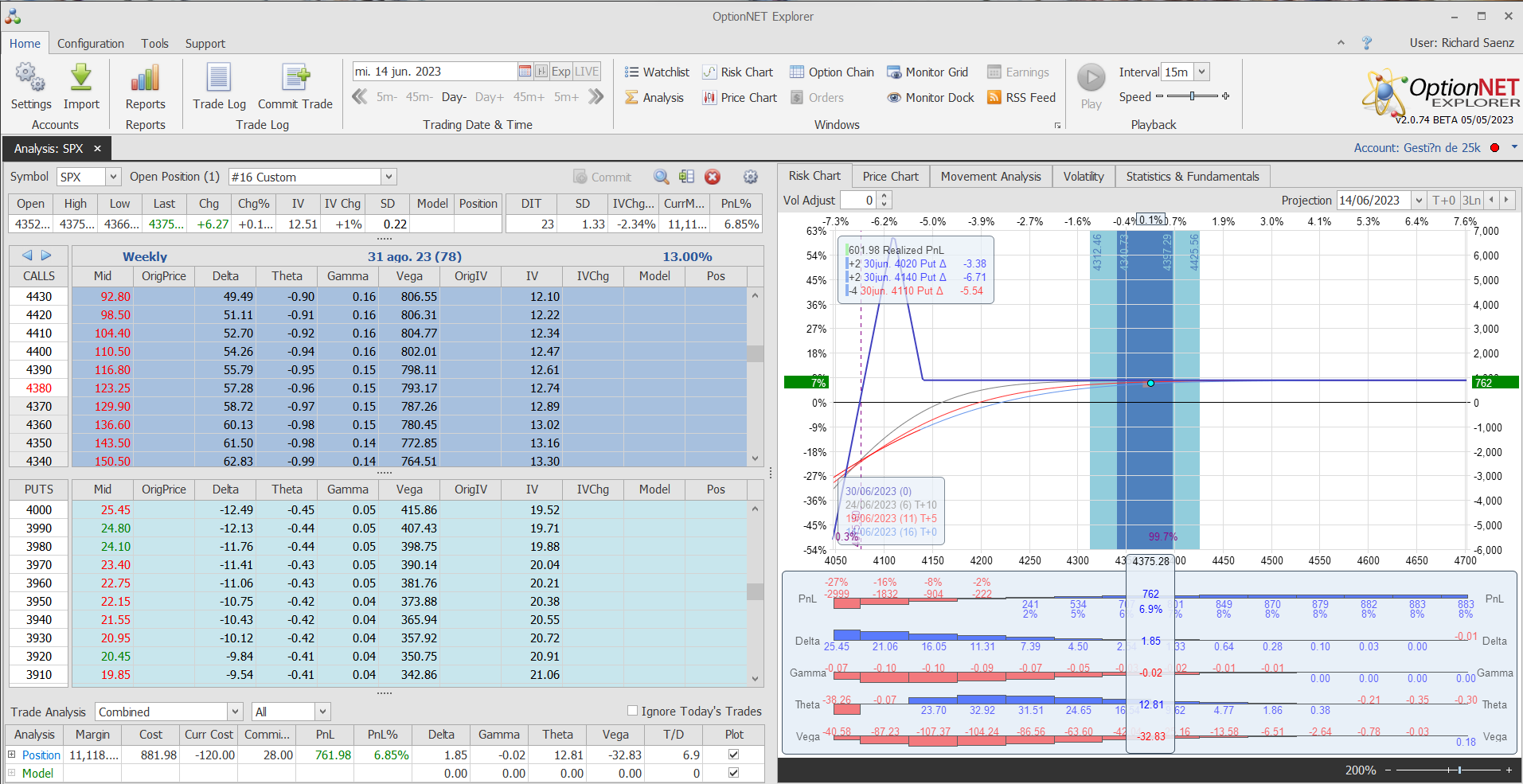Click the red delete position icon
Viewport: 1523px width, 784px height.
[713, 177]
